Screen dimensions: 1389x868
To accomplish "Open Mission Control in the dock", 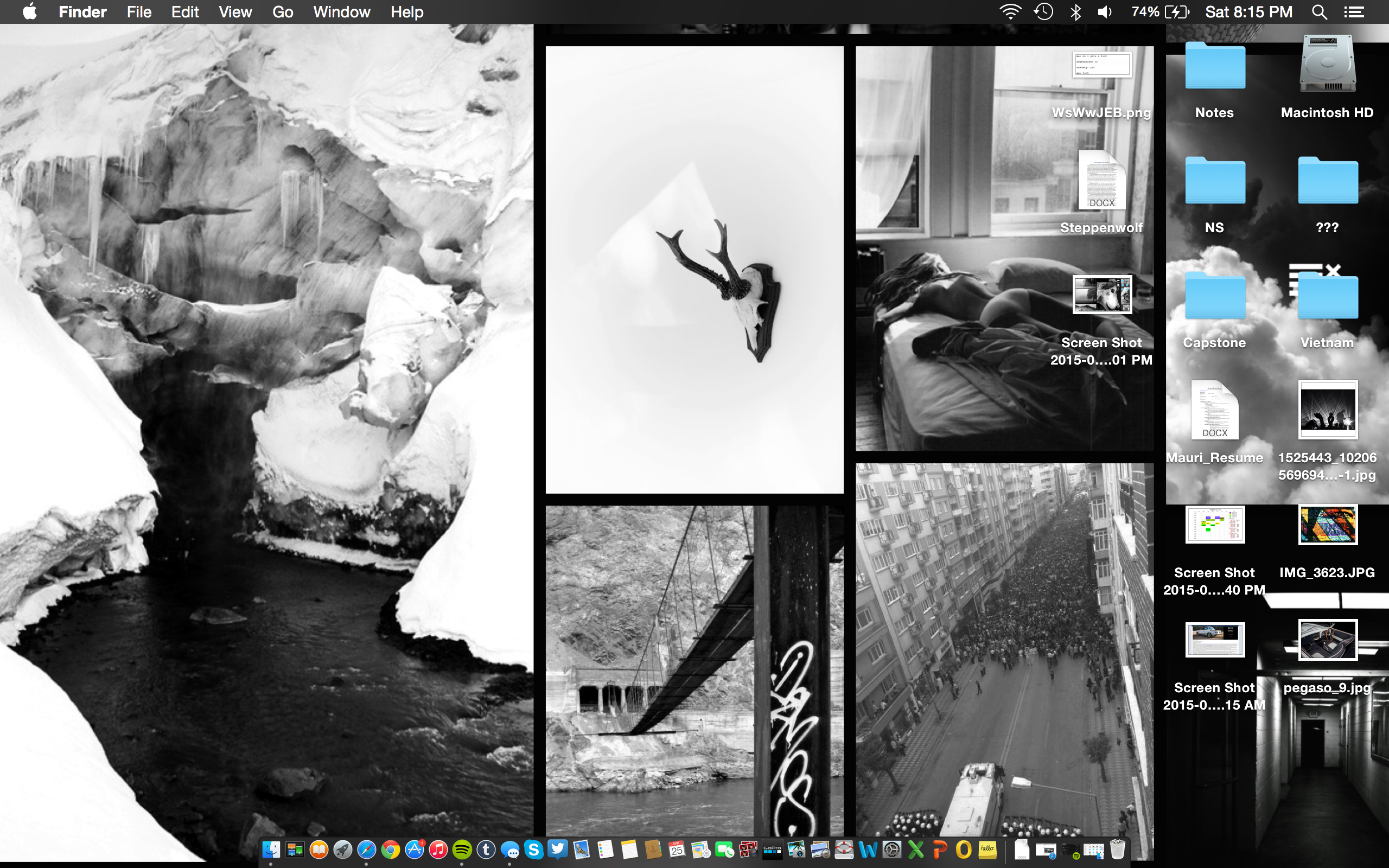I will 295,849.
